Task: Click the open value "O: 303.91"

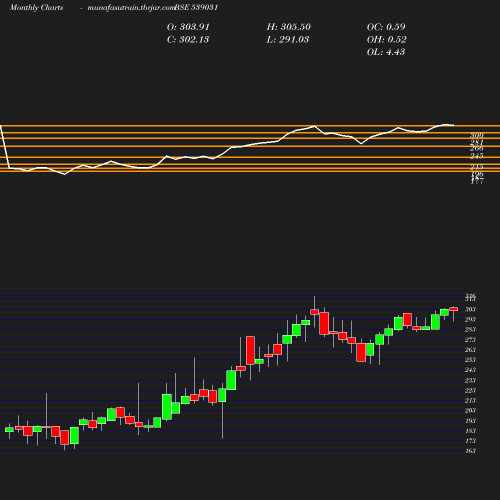Action: pos(188,27)
